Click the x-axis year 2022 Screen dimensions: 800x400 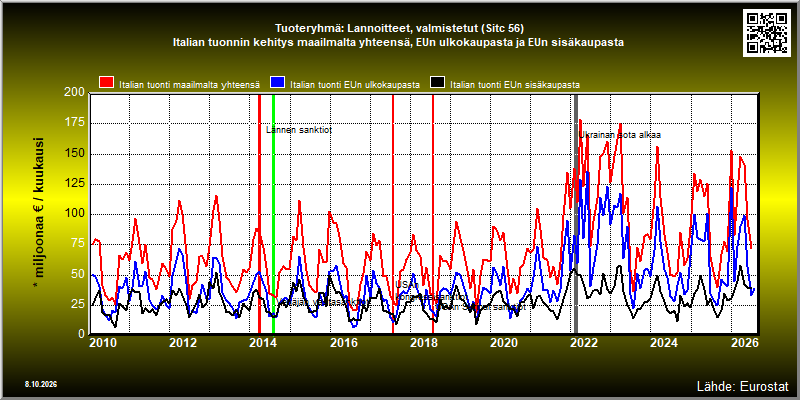pyautogui.click(x=583, y=342)
